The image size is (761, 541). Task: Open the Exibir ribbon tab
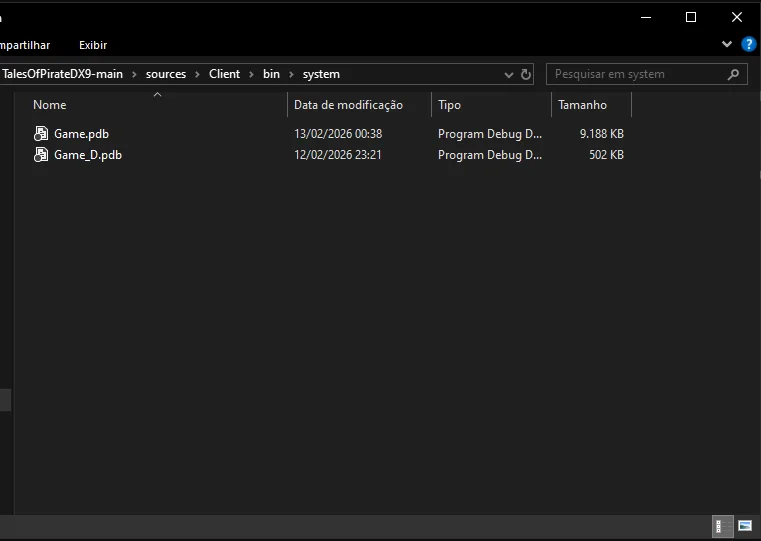tap(93, 45)
